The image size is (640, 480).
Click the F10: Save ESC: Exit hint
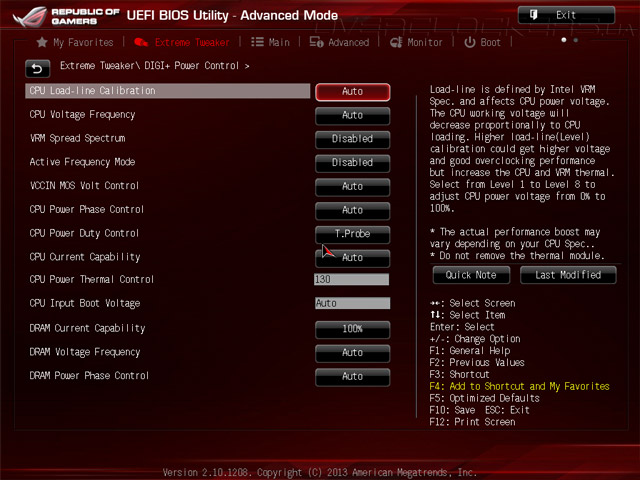[479, 410]
